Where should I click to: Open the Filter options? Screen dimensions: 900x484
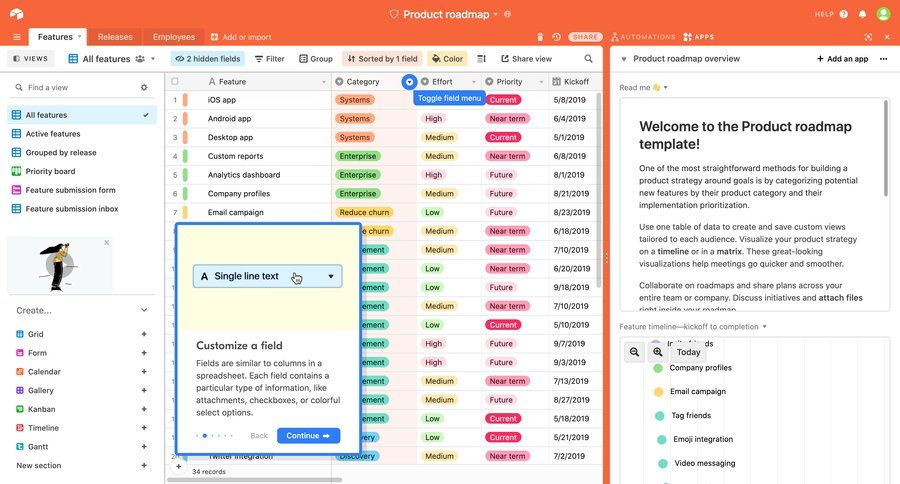coord(270,59)
